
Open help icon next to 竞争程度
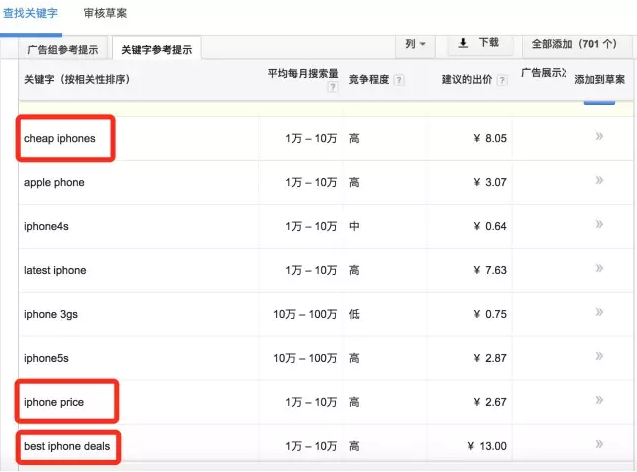click(399, 80)
